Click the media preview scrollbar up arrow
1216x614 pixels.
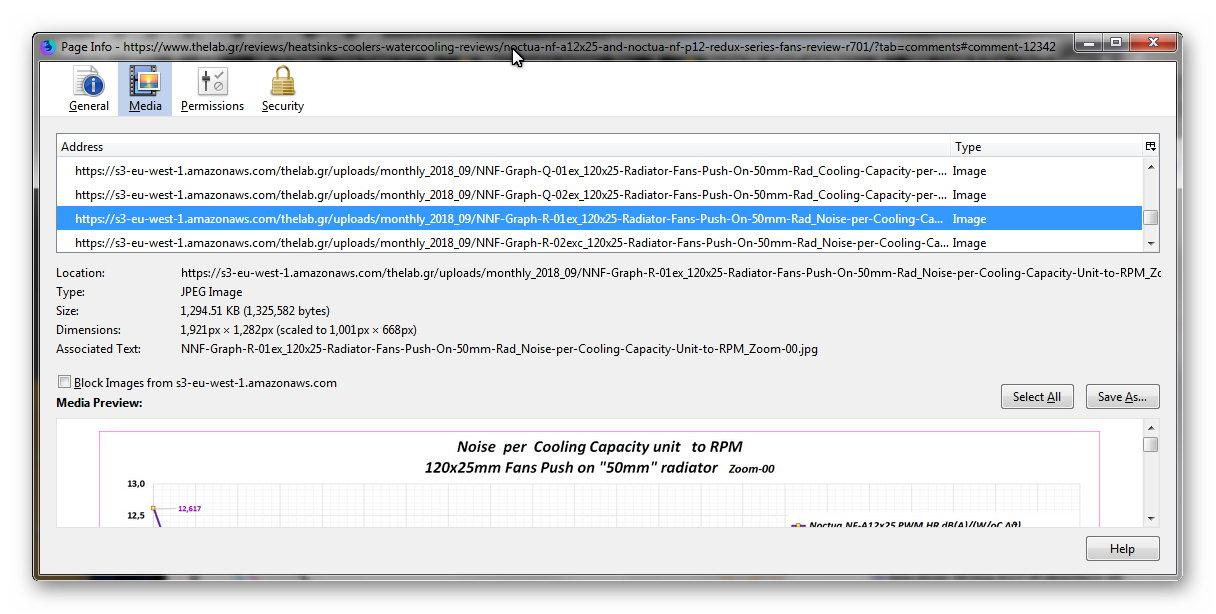click(x=1151, y=428)
